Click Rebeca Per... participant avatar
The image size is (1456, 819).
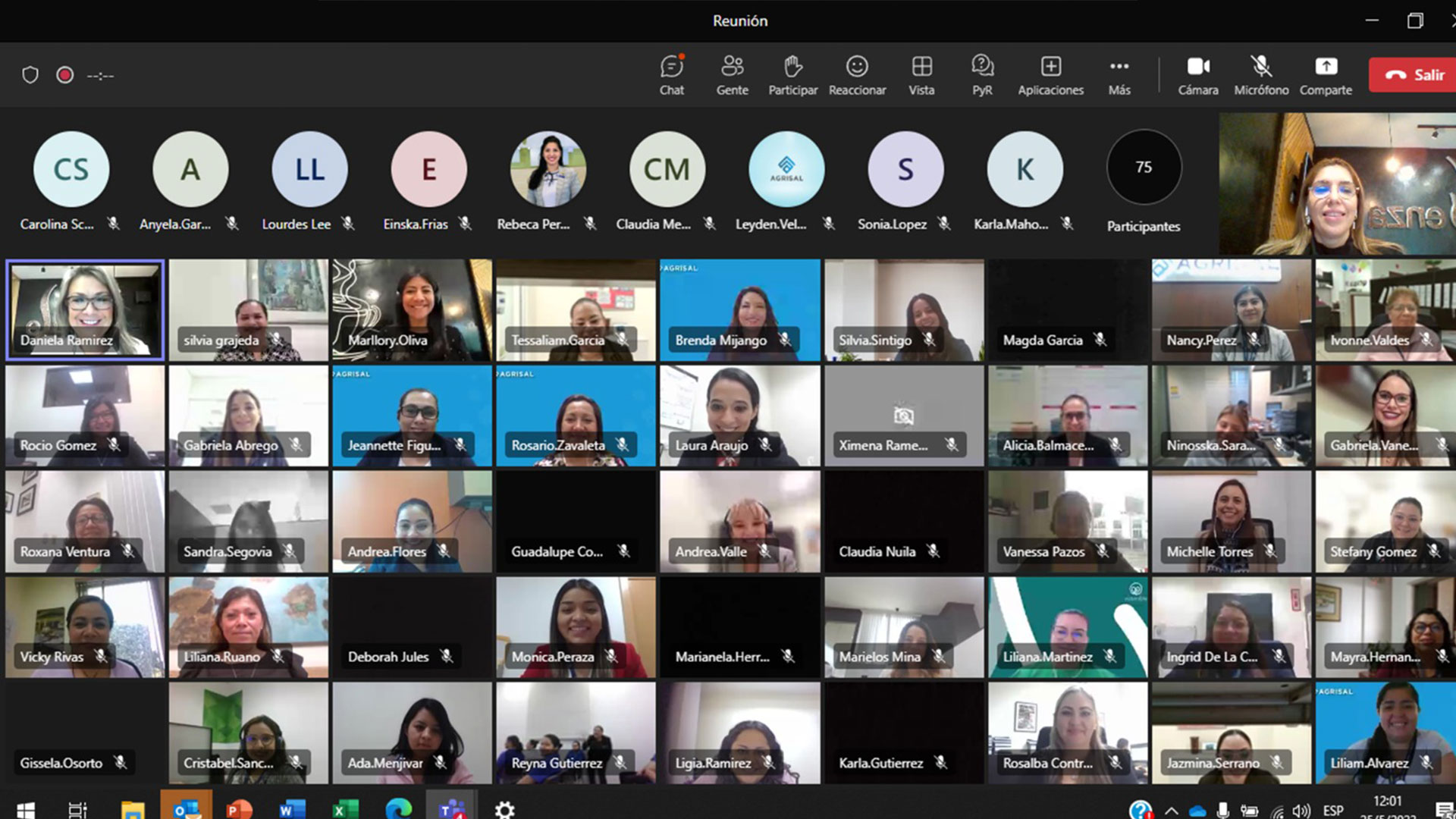click(x=548, y=169)
